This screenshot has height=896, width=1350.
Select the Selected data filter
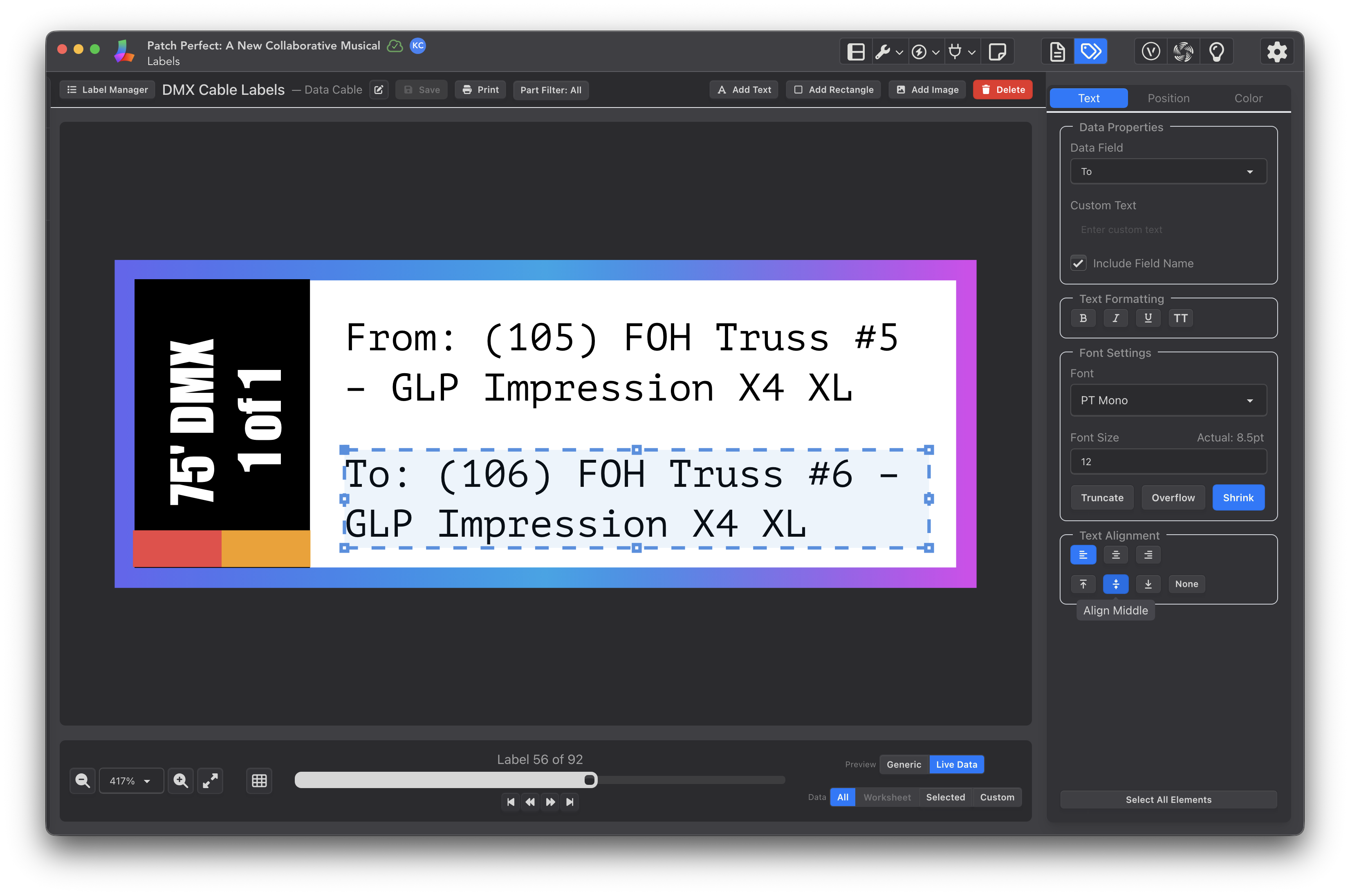click(x=945, y=797)
